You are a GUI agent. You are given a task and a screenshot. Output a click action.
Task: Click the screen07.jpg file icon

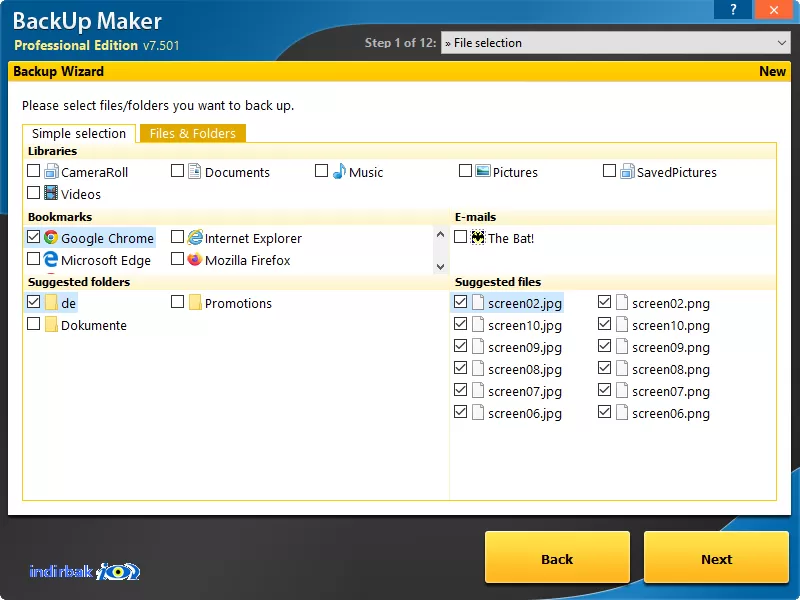pos(478,390)
